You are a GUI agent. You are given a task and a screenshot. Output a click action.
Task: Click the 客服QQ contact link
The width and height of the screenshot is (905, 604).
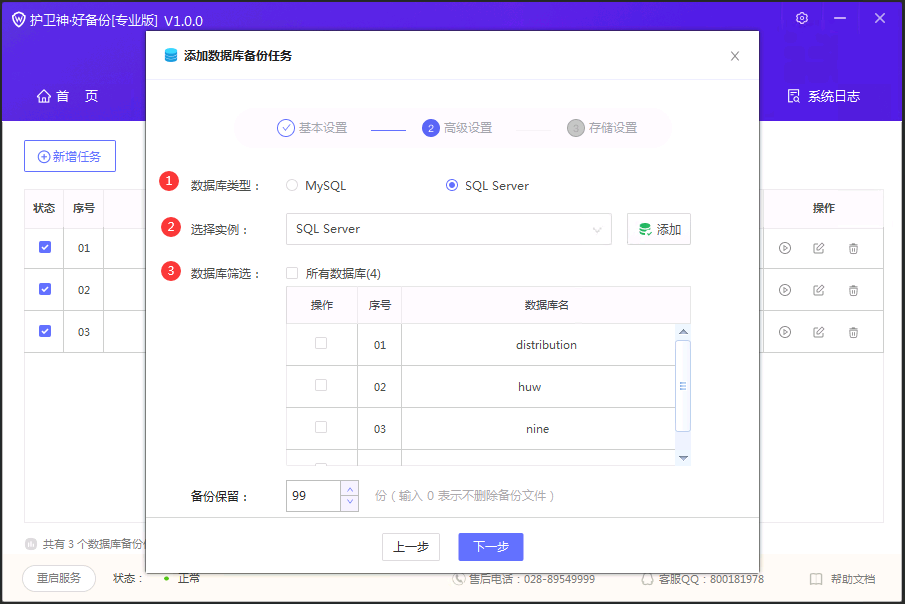click(703, 579)
